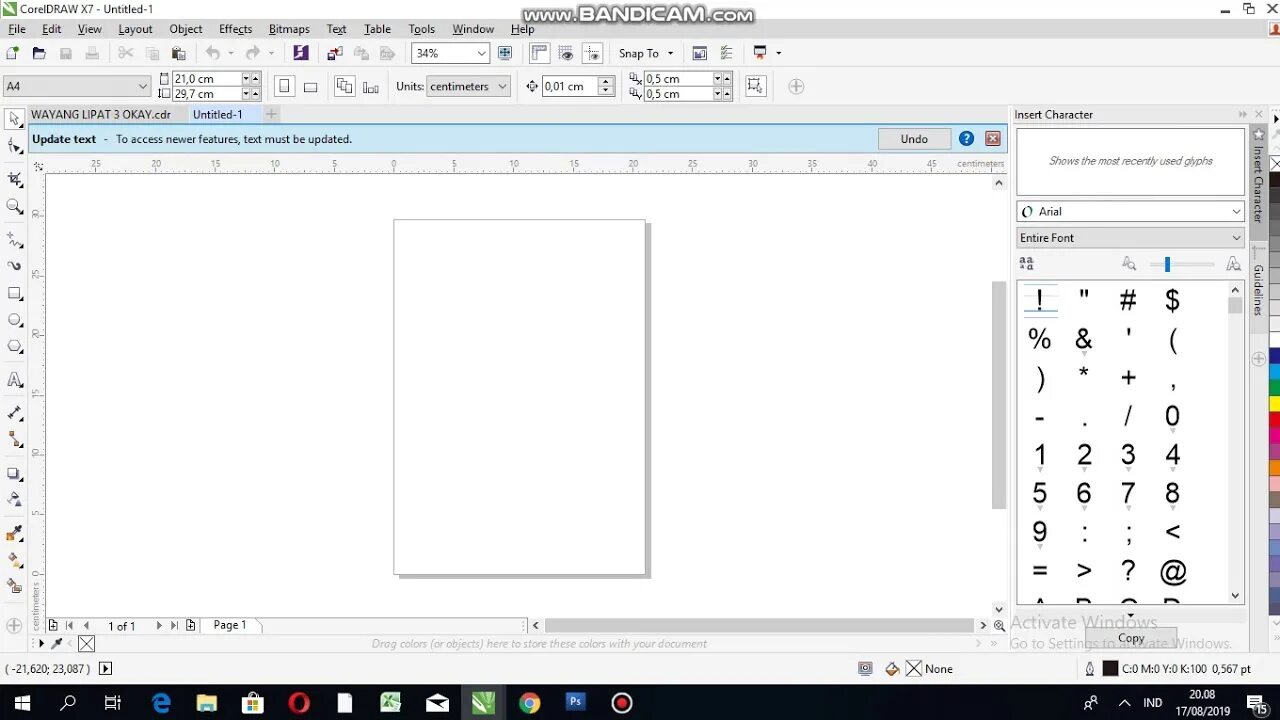Toggle apply layout to all pages
Screen dimensions: 1280x720
coord(345,86)
